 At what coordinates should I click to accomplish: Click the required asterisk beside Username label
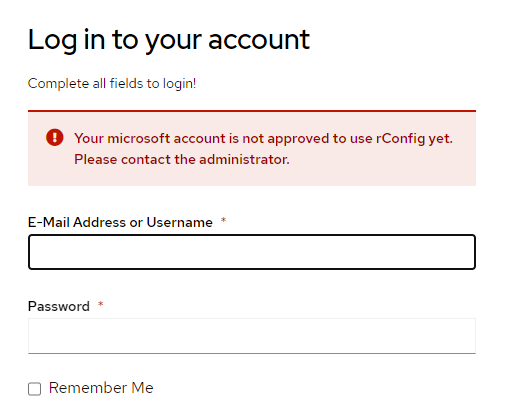[223, 220]
